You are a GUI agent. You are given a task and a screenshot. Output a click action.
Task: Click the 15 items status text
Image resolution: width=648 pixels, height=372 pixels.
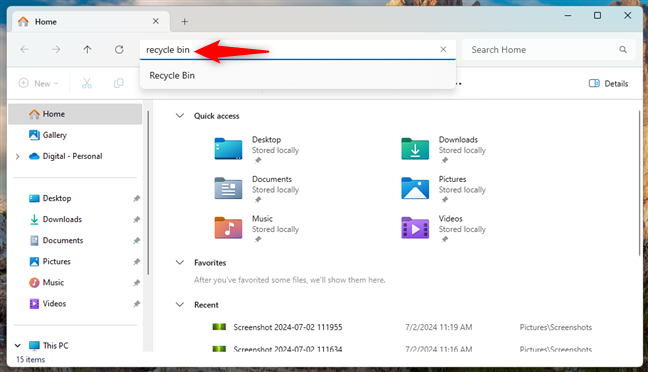[30, 360]
